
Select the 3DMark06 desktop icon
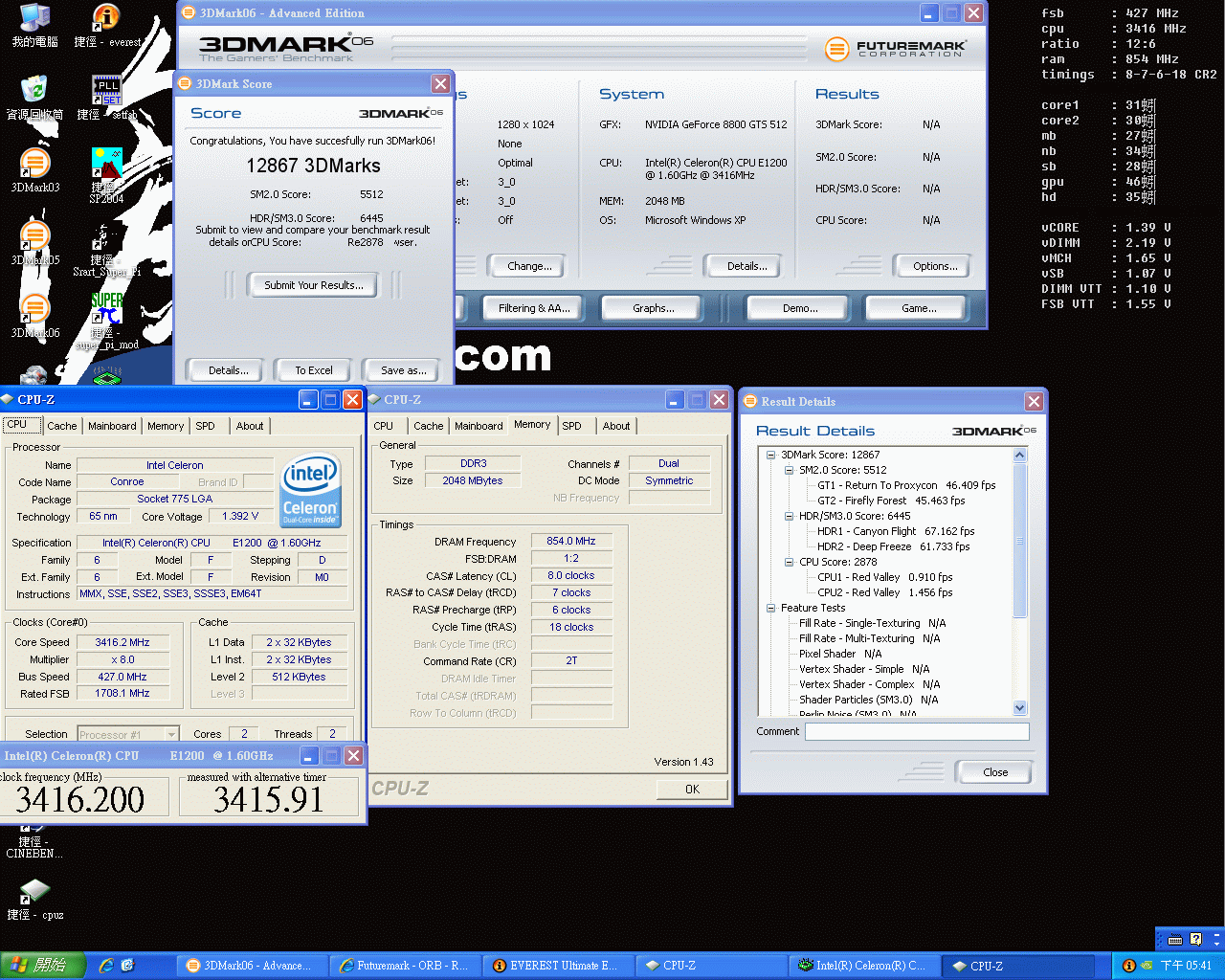click(x=35, y=316)
